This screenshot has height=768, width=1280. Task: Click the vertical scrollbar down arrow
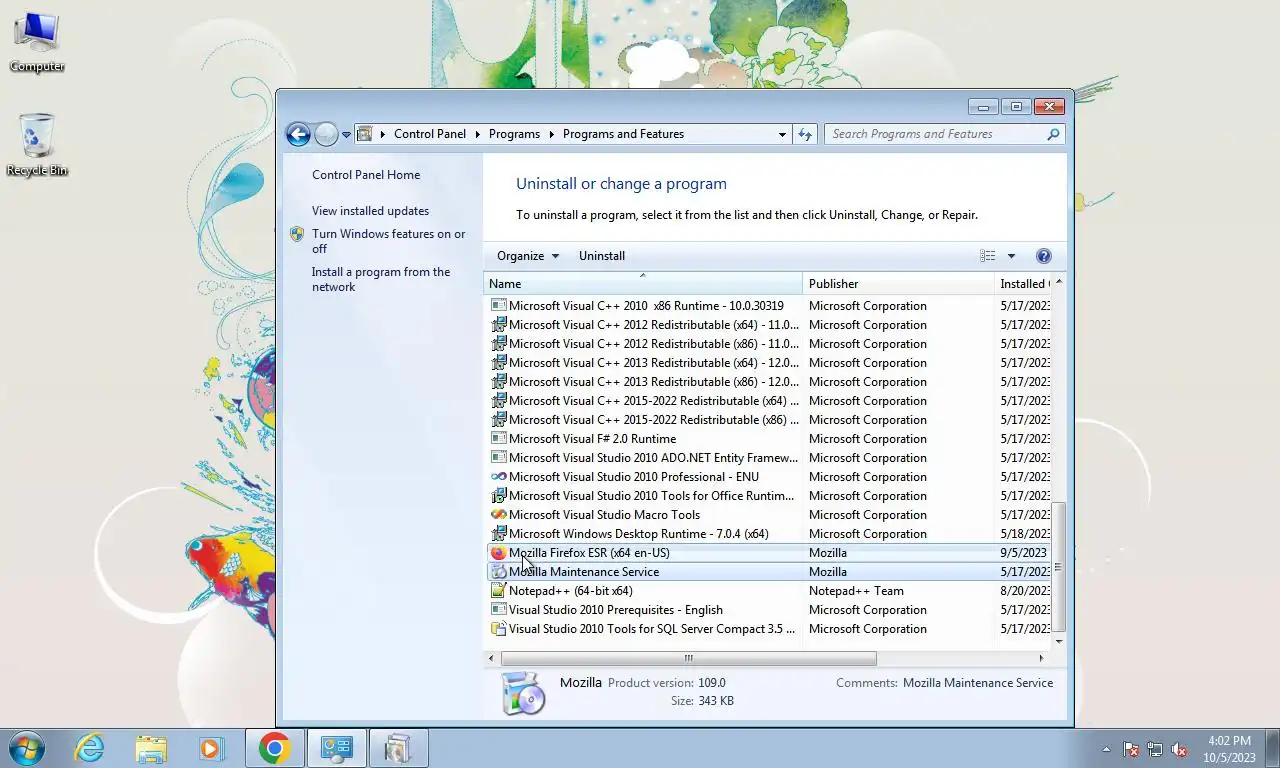pyautogui.click(x=1058, y=641)
